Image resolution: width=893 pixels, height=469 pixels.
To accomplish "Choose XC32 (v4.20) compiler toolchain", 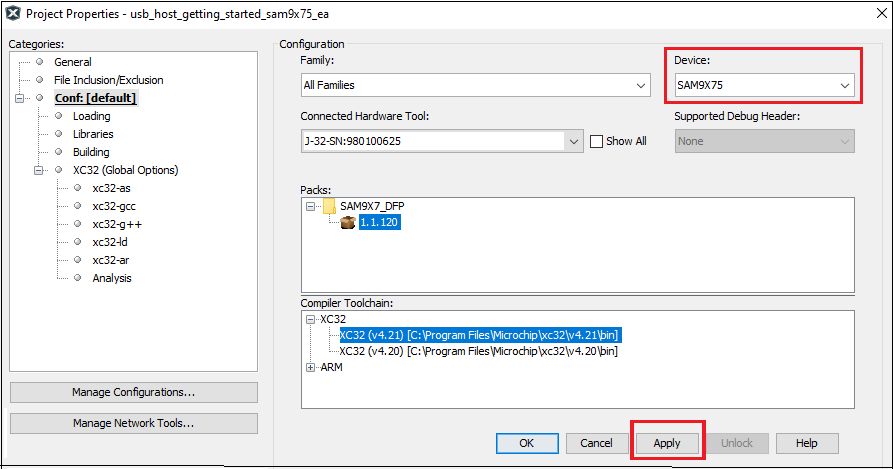I will pyautogui.click(x=478, y=351).
